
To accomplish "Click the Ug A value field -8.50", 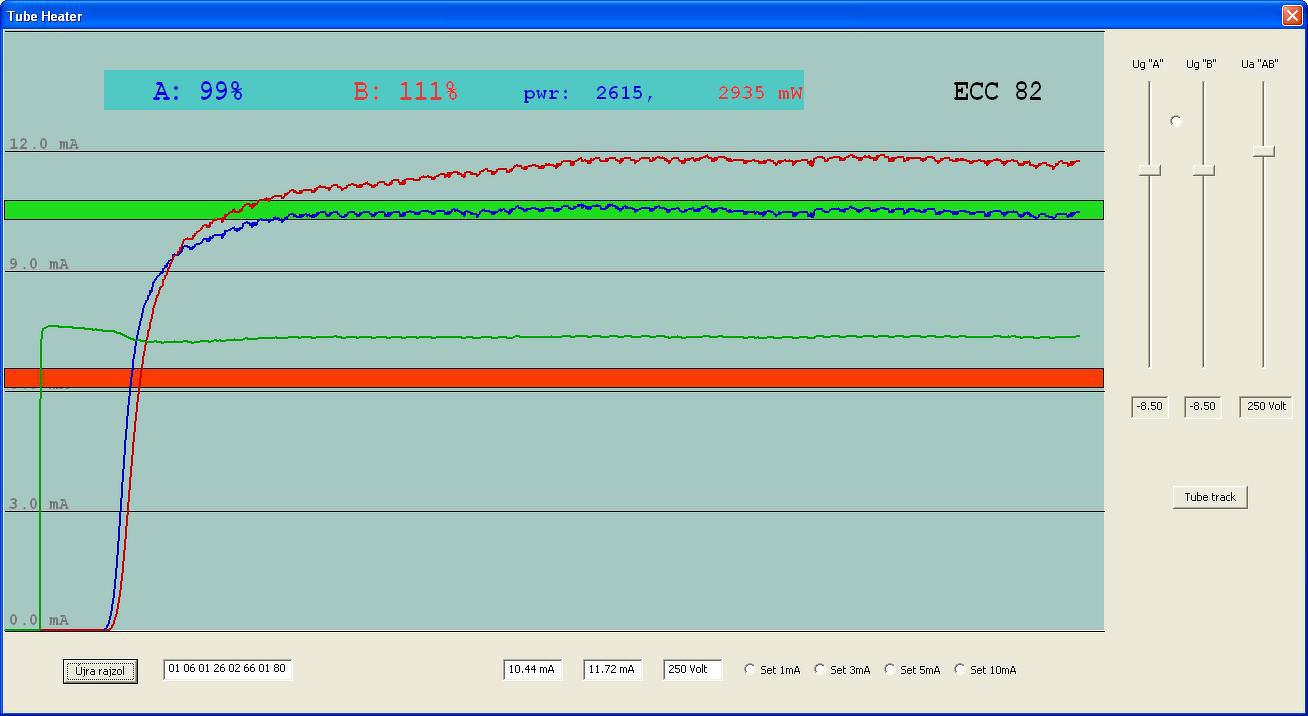I will (x=1150, y=407).
